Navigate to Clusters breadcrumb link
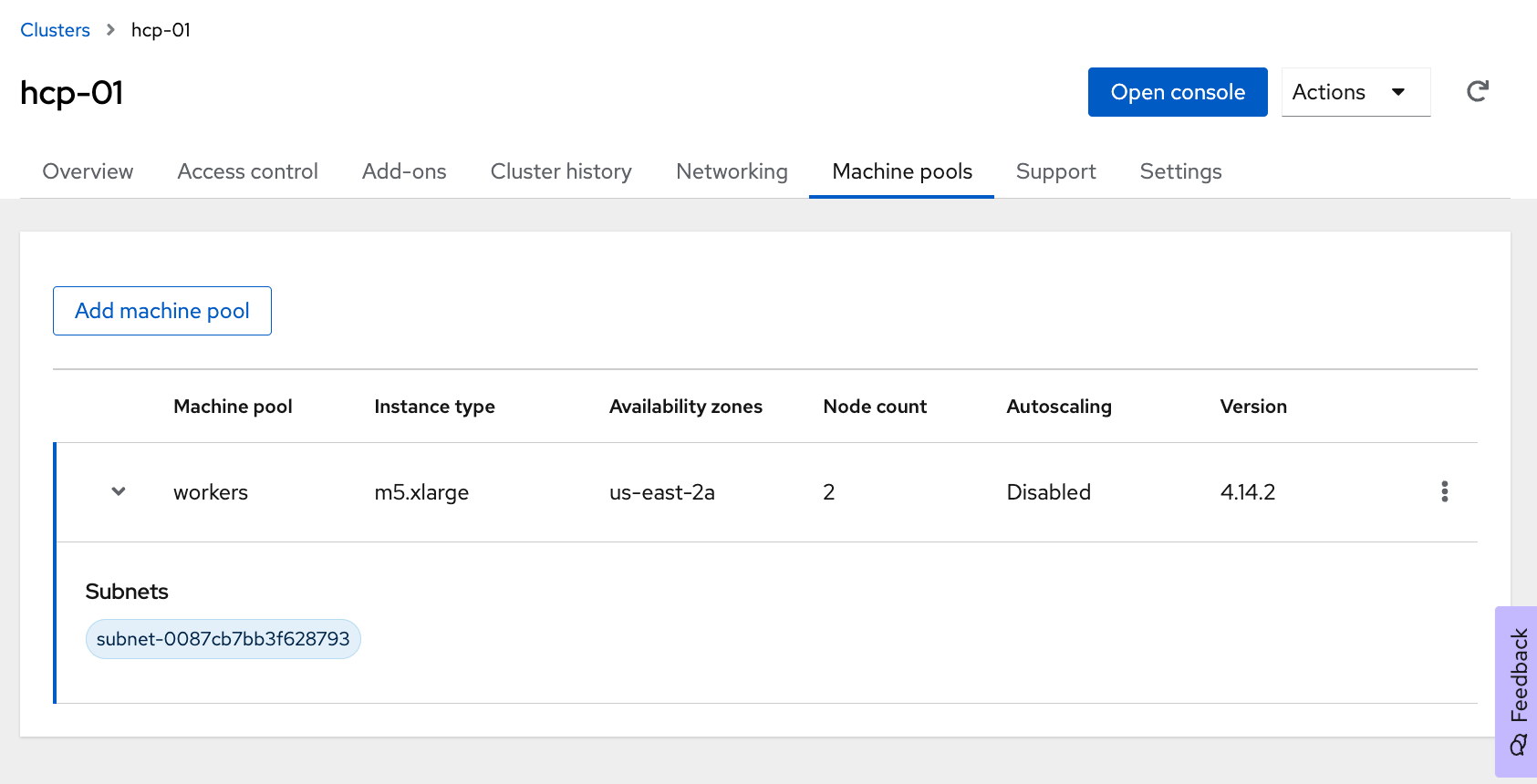Screen dimensions: 1537x784 click(55, 30)
